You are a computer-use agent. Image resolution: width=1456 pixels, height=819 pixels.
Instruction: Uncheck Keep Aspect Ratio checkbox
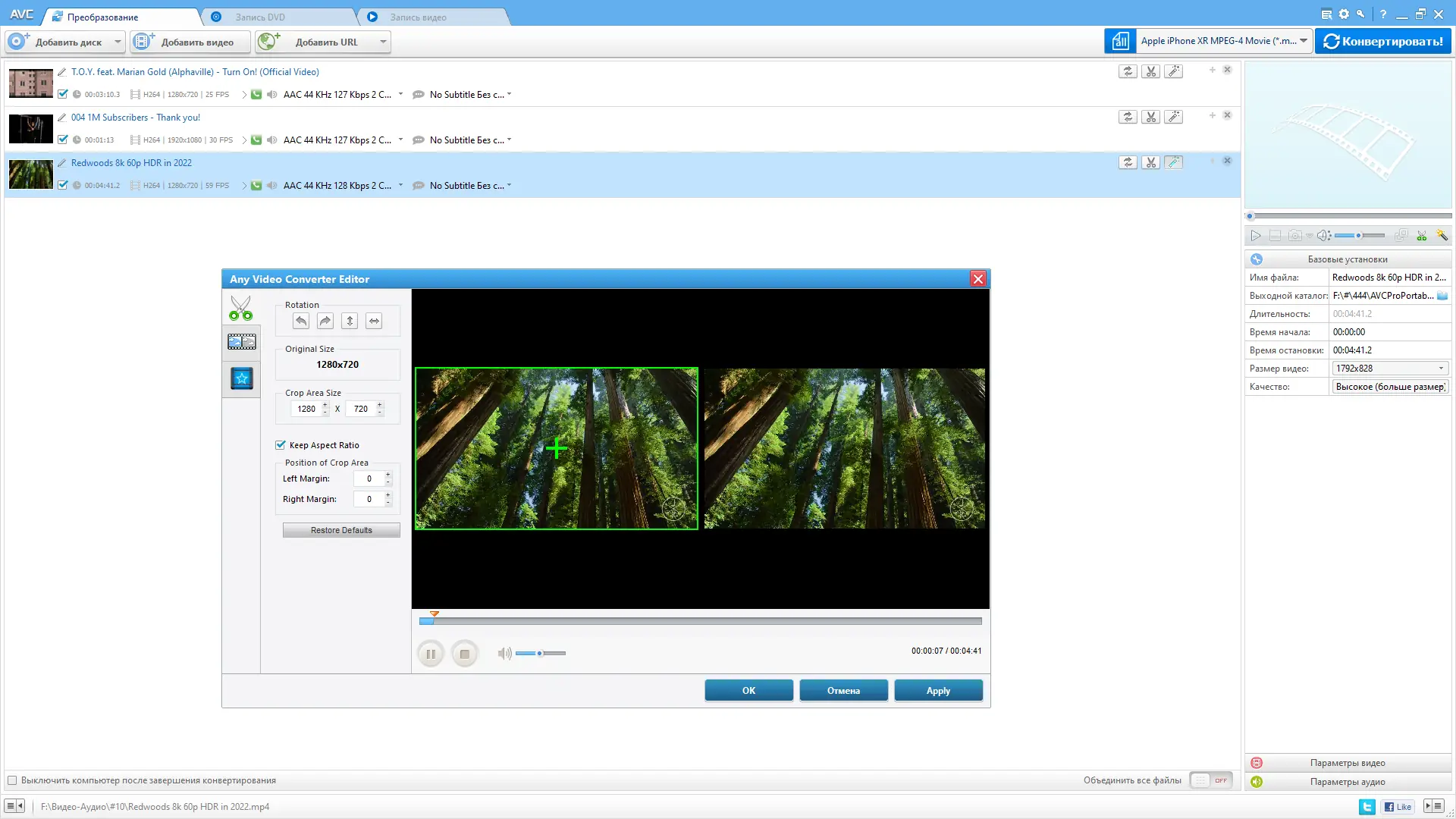click(281, 445)
